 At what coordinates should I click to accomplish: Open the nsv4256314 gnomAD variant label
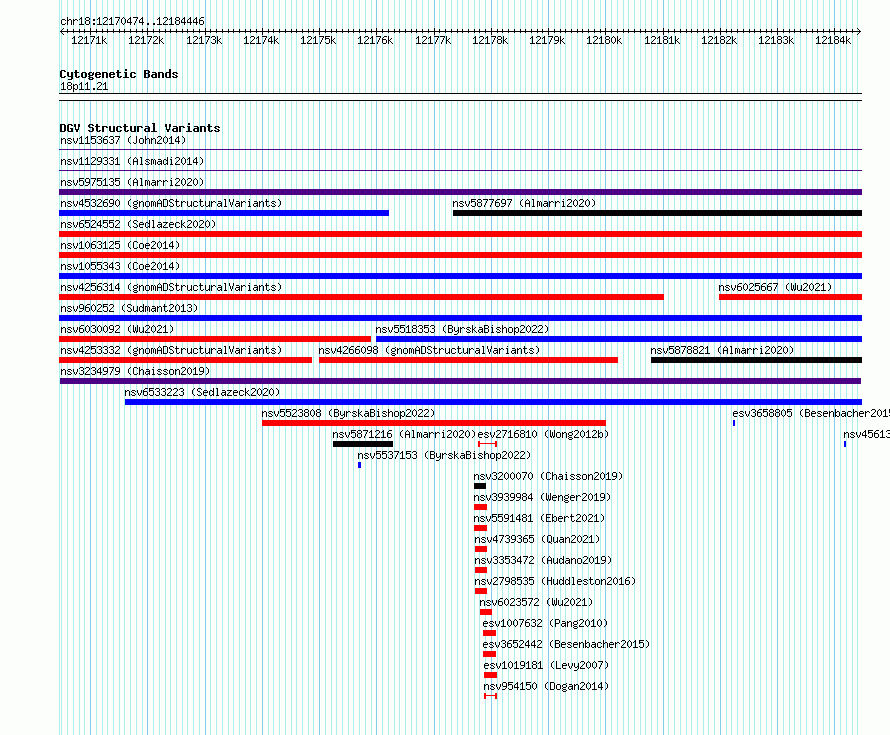[x=171, y=287]
